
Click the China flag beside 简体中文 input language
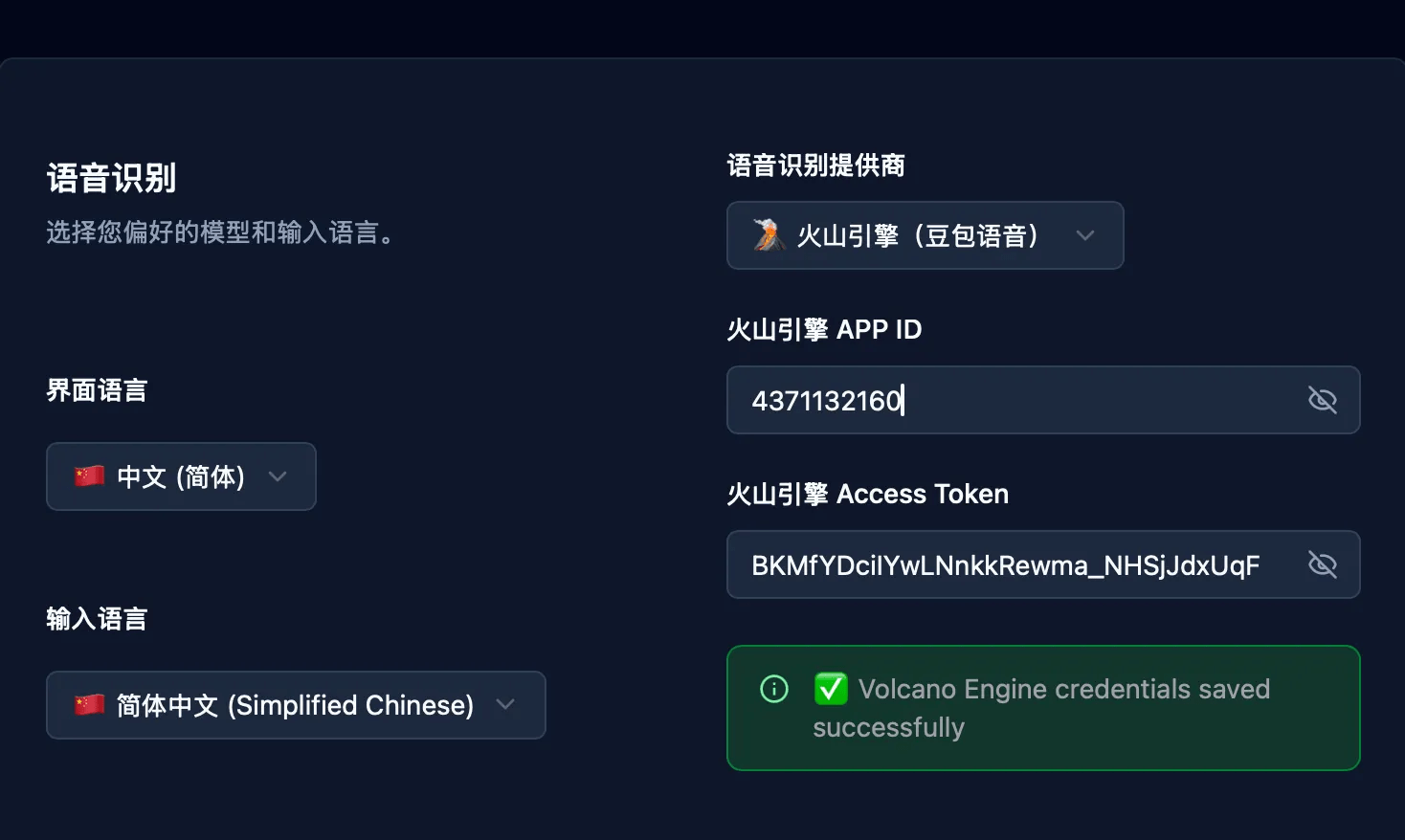tap(88, 704)
